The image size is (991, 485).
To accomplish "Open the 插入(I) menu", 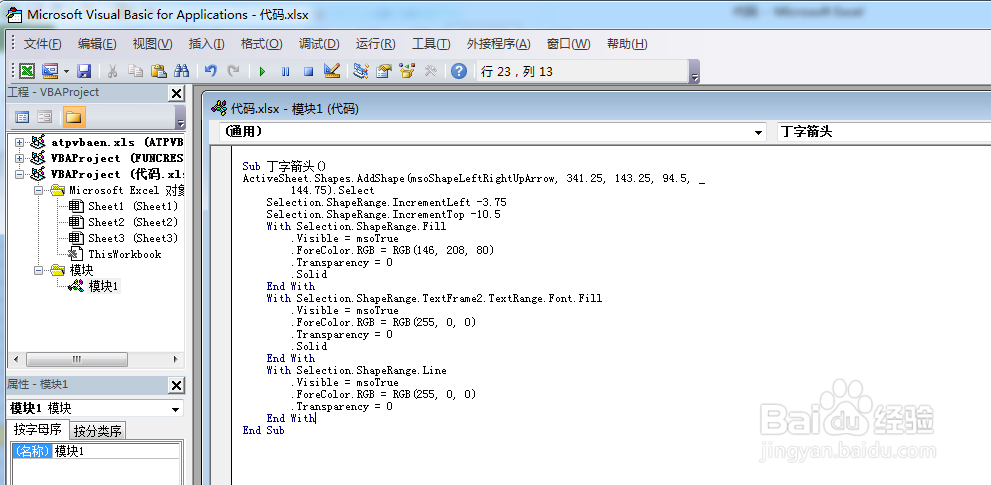I will click(x=207, y=44).
